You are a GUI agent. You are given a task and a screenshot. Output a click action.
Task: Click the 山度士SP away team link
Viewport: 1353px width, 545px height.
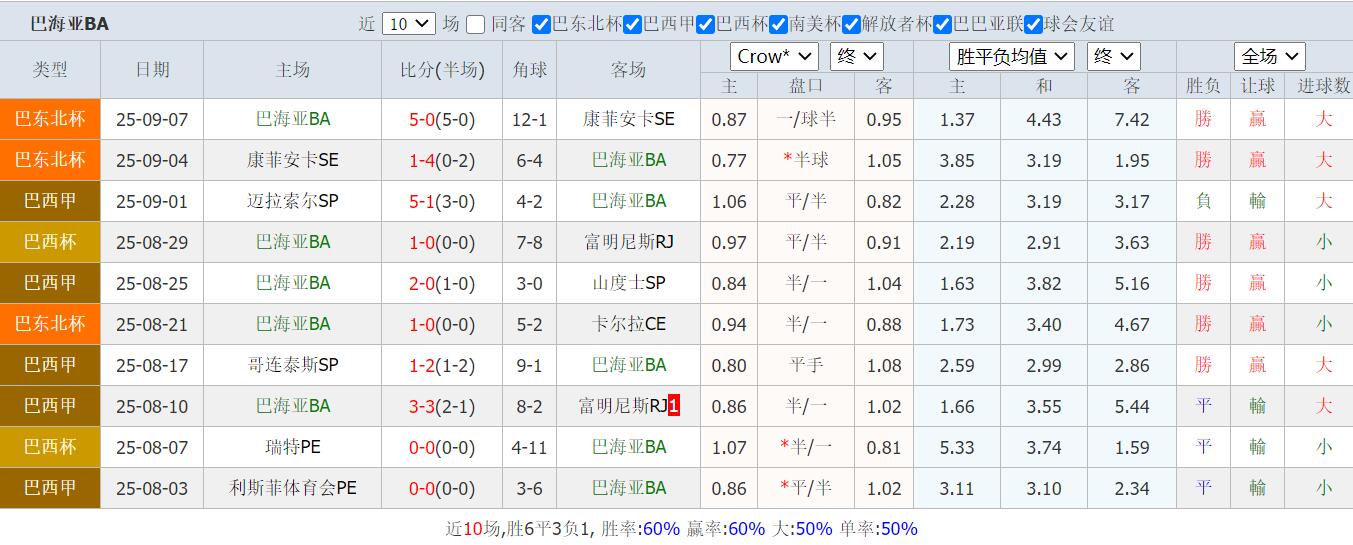point(628,283)
